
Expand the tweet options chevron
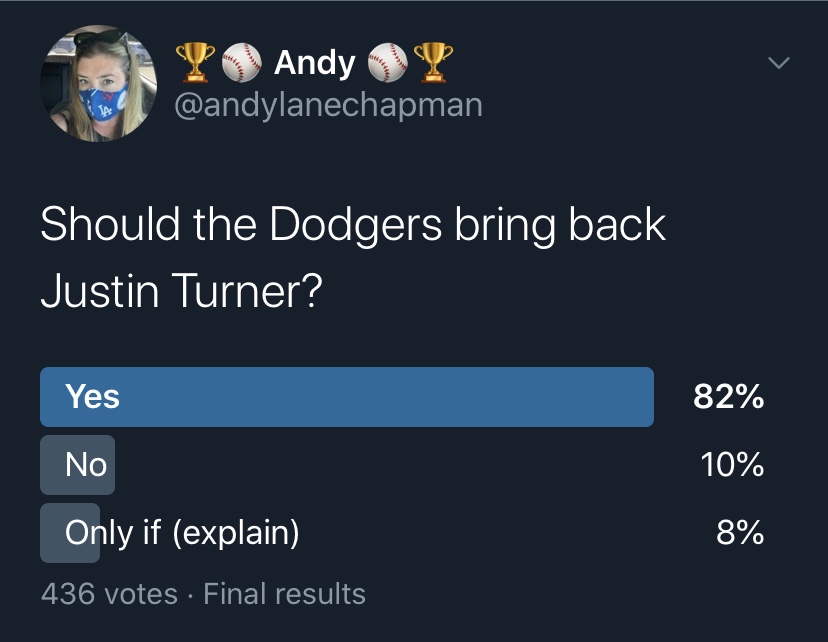pos(778,64)
